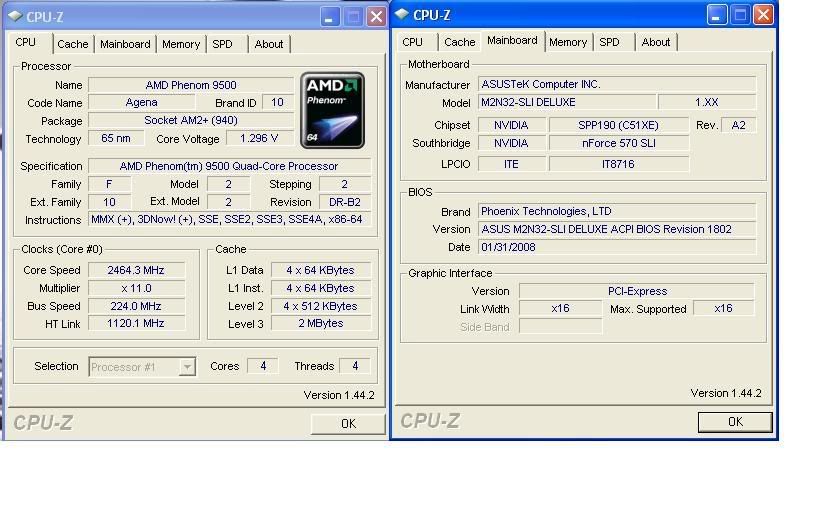Image resolution: width=840 pixels, height=525 pixels.
Task: Click the empty Side Band field
Action: tap(560, 326)
